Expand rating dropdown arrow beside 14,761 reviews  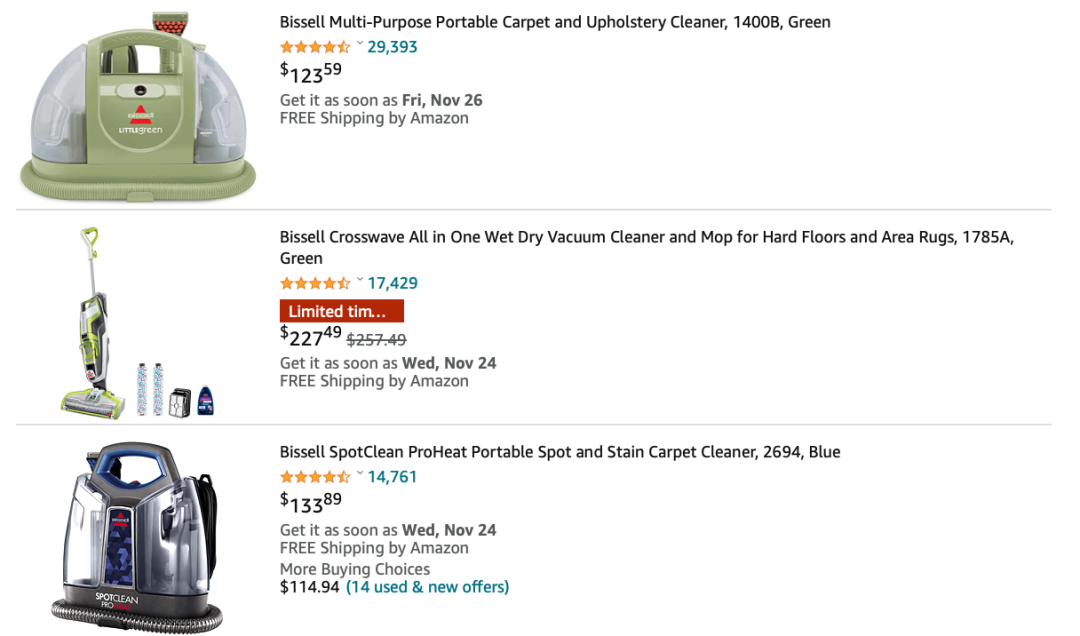tap(360, 475)
